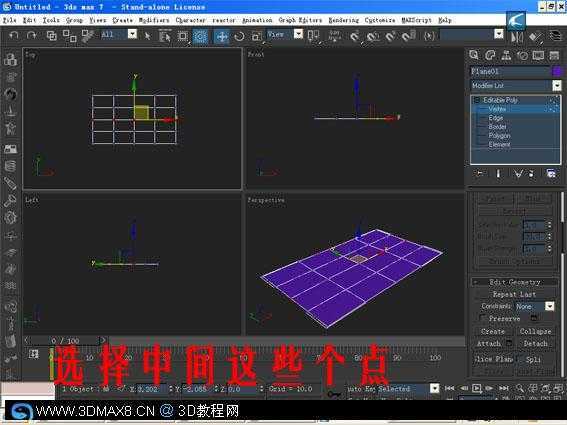Toggle pin stack icon under modifier stack
This screenshot has height=425, width=567.
479,174
